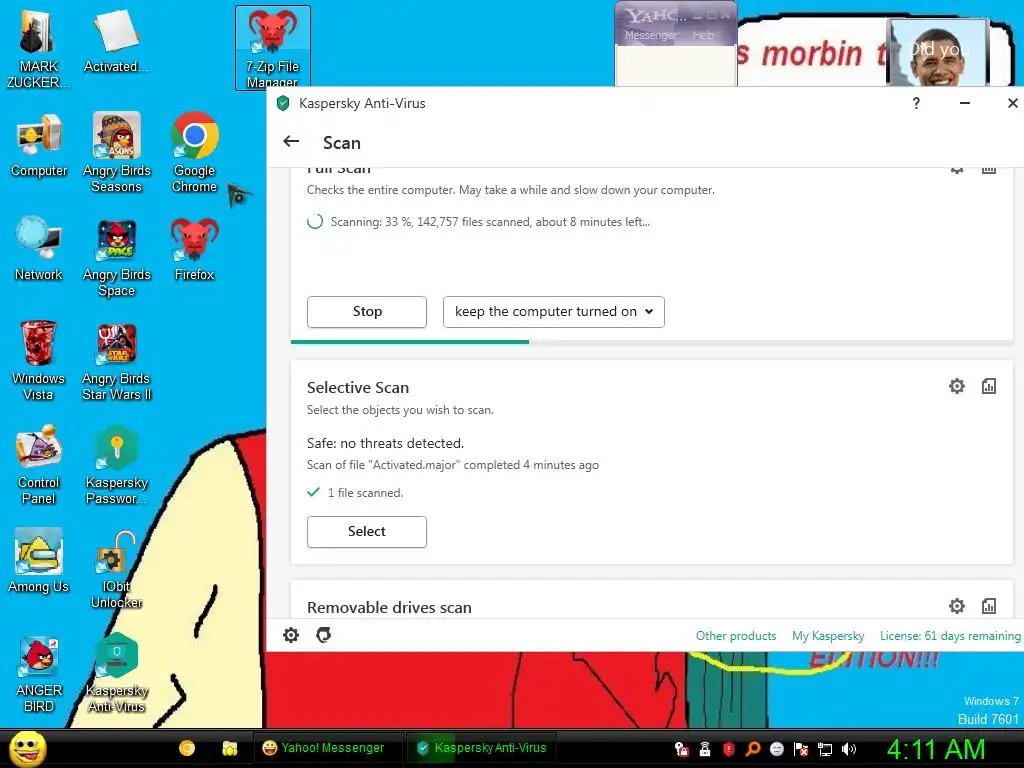Open Removable drives scan settings gear

(957, 606)
